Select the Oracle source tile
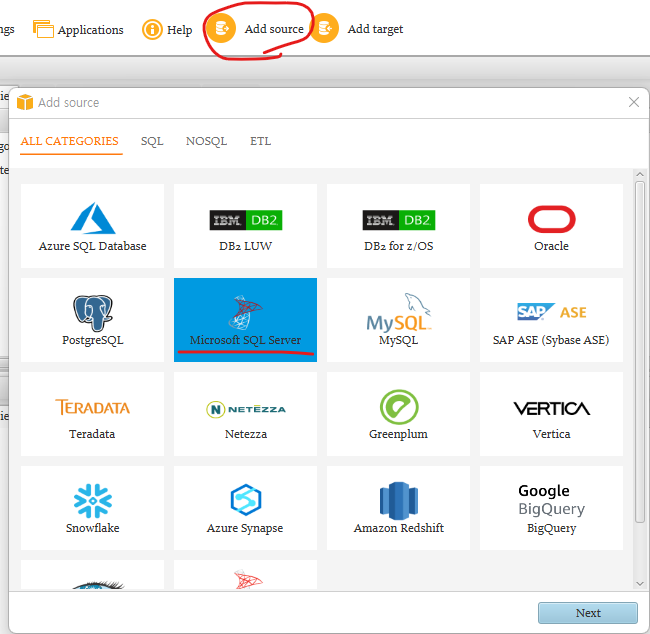The width and height of the screenshot is (650, 634). click(x=551, y=226)
